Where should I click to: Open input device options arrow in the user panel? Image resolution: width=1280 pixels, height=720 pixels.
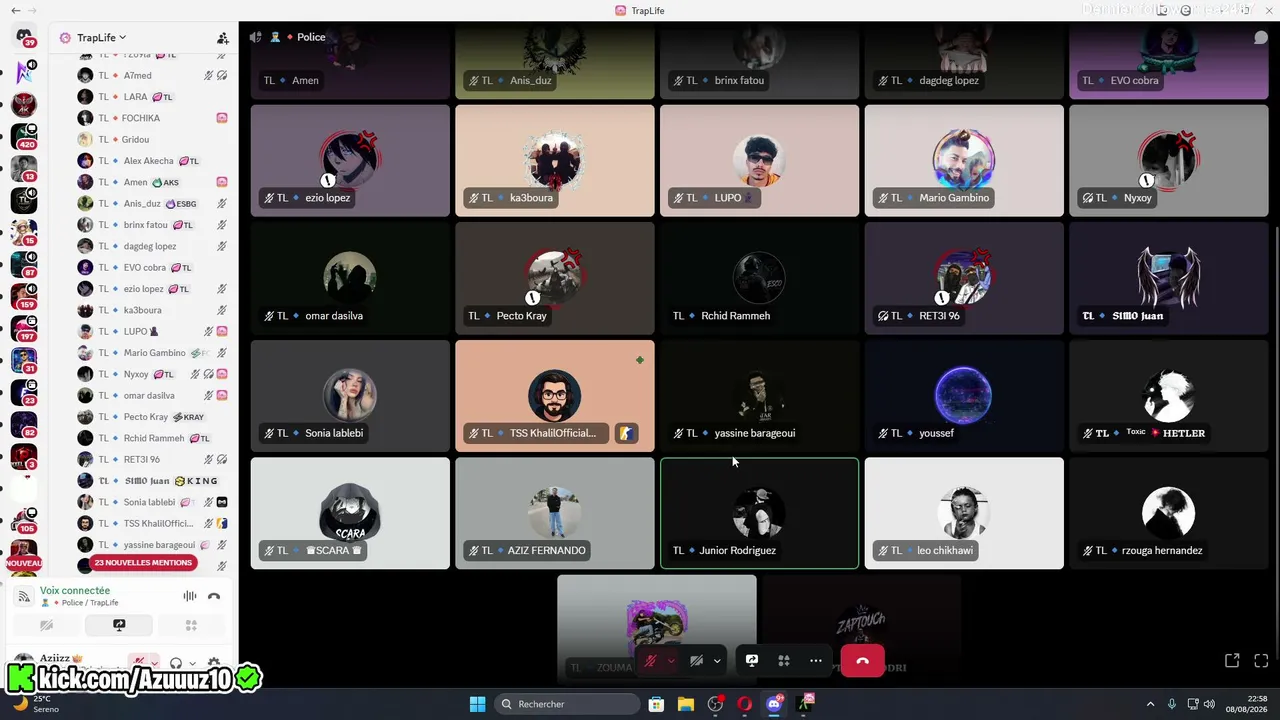(x=156, y=662)
